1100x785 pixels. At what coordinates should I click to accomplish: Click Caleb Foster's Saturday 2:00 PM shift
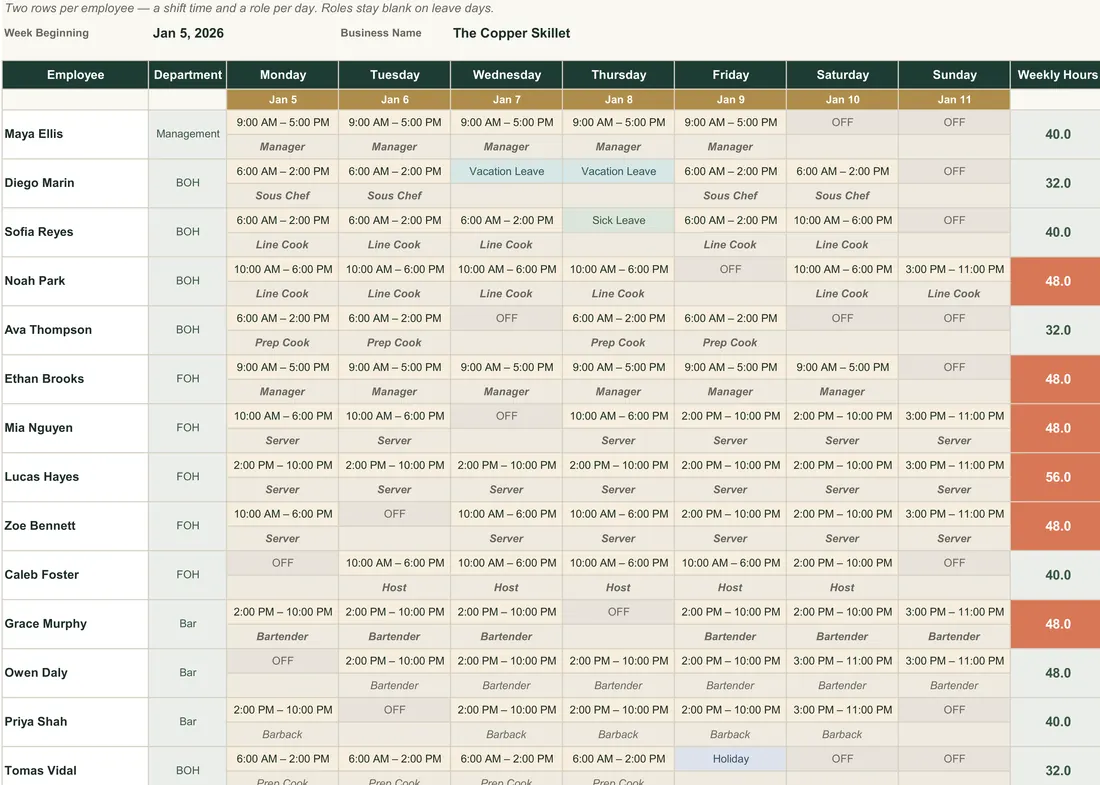coord(843,563)
